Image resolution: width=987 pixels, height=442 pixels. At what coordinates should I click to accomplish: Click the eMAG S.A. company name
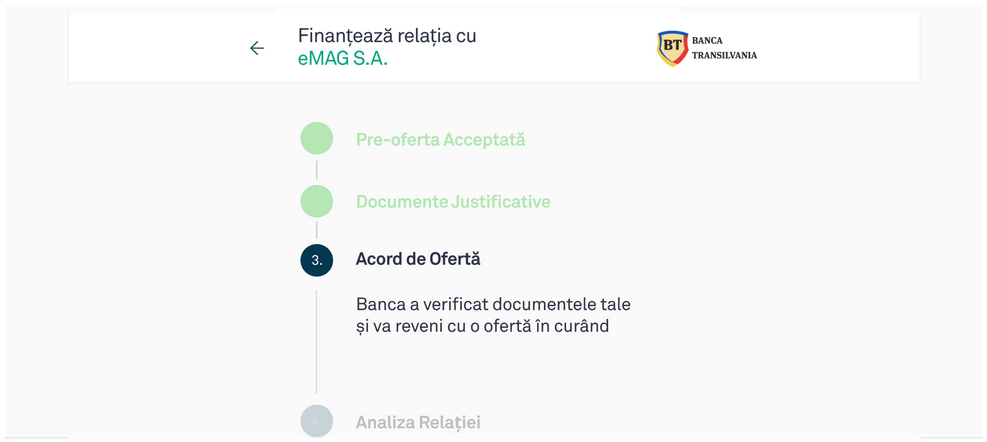click(x=342, y=59)
